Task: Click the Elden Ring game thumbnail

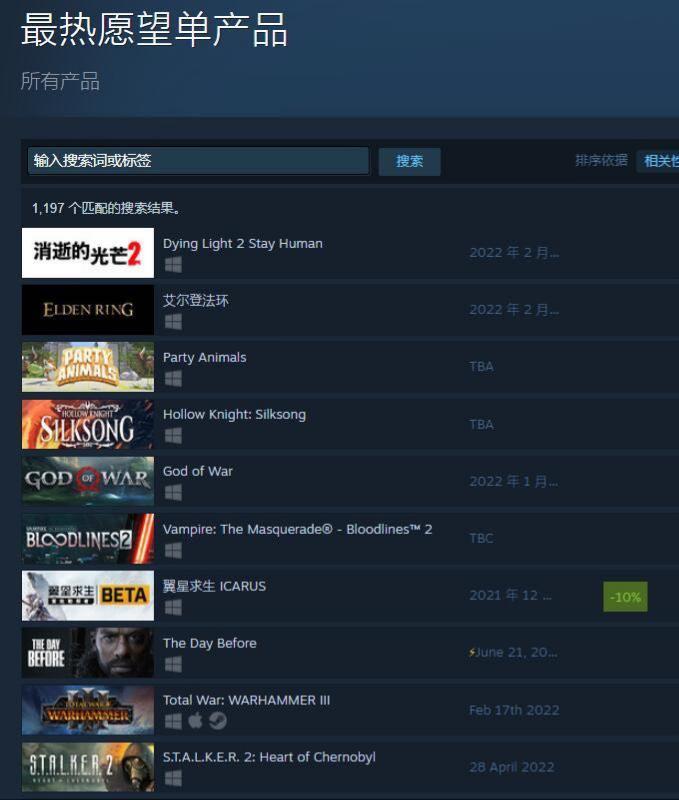Action: [88, 310]
